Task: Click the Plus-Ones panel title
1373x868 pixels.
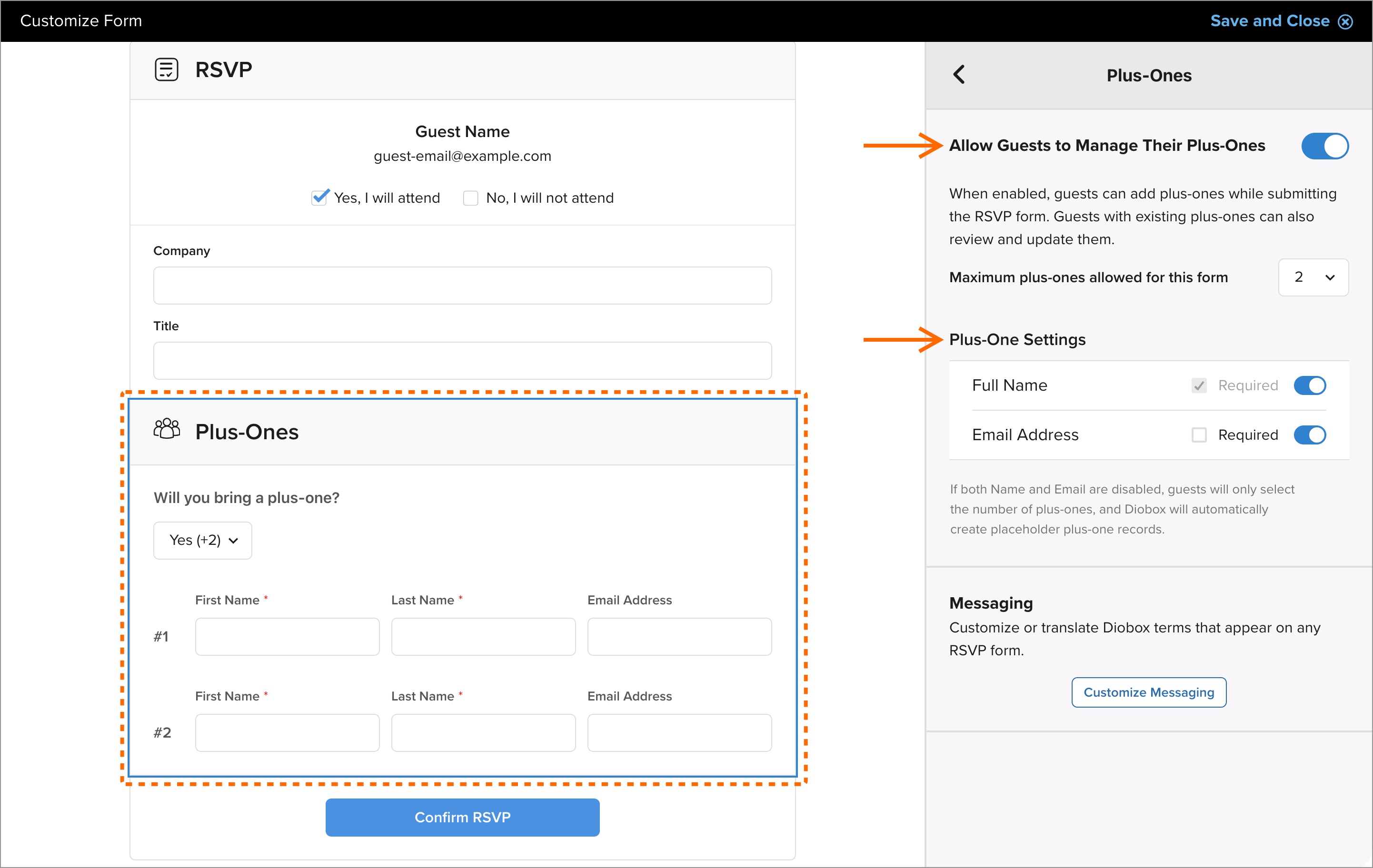Action: (x=1149, y=75)
